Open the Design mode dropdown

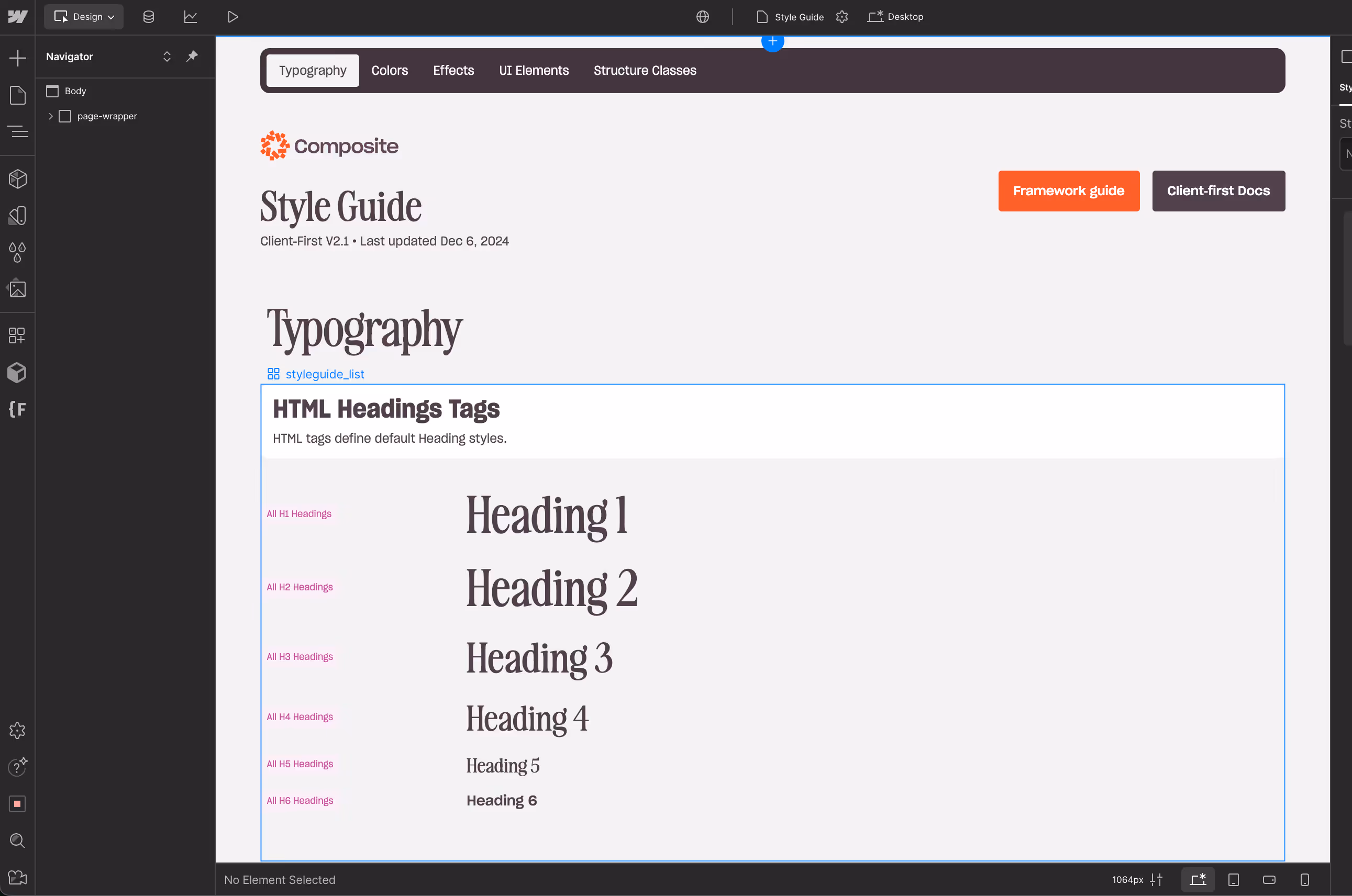[84, 17]
